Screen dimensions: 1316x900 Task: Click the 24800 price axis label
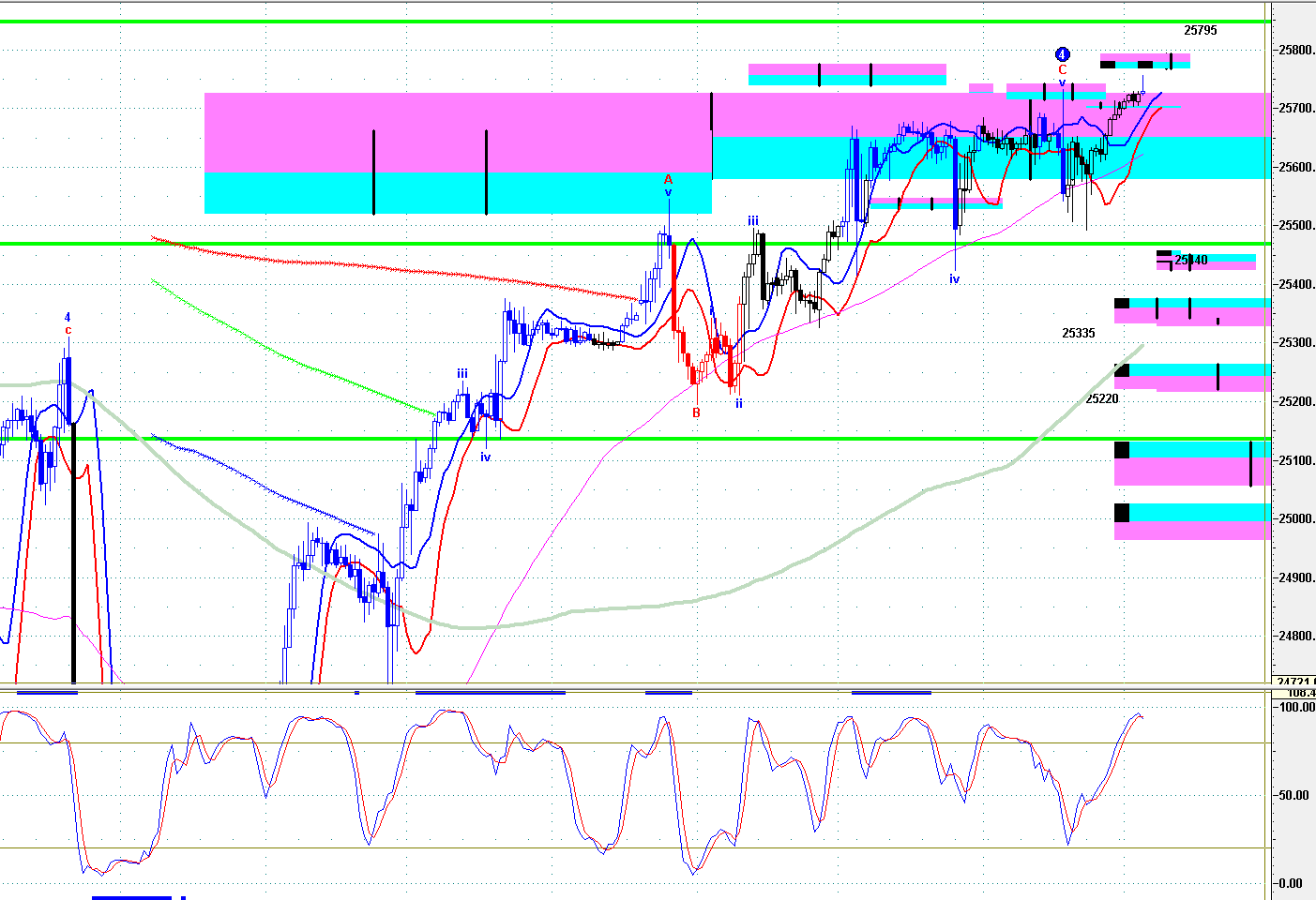tap(1295, 637)
